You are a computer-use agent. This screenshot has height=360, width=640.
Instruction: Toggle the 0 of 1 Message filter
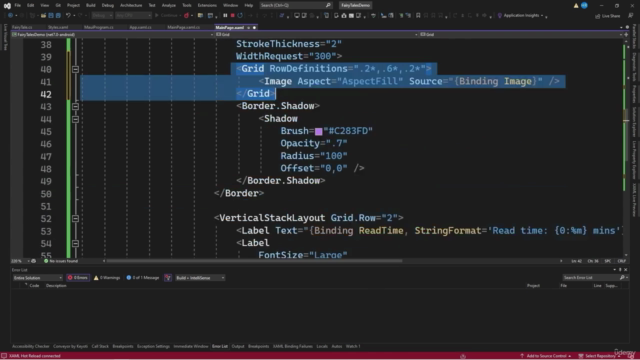[142, 278]
